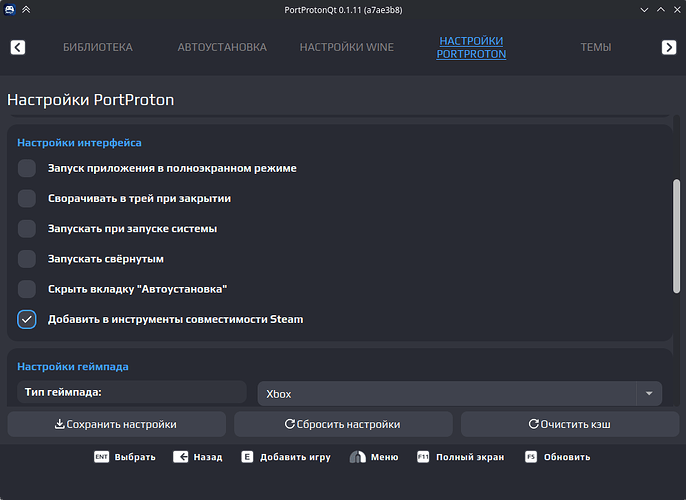Click refresh icon on Сбросить настройки button
686x500 pixels.
(290, 424)
